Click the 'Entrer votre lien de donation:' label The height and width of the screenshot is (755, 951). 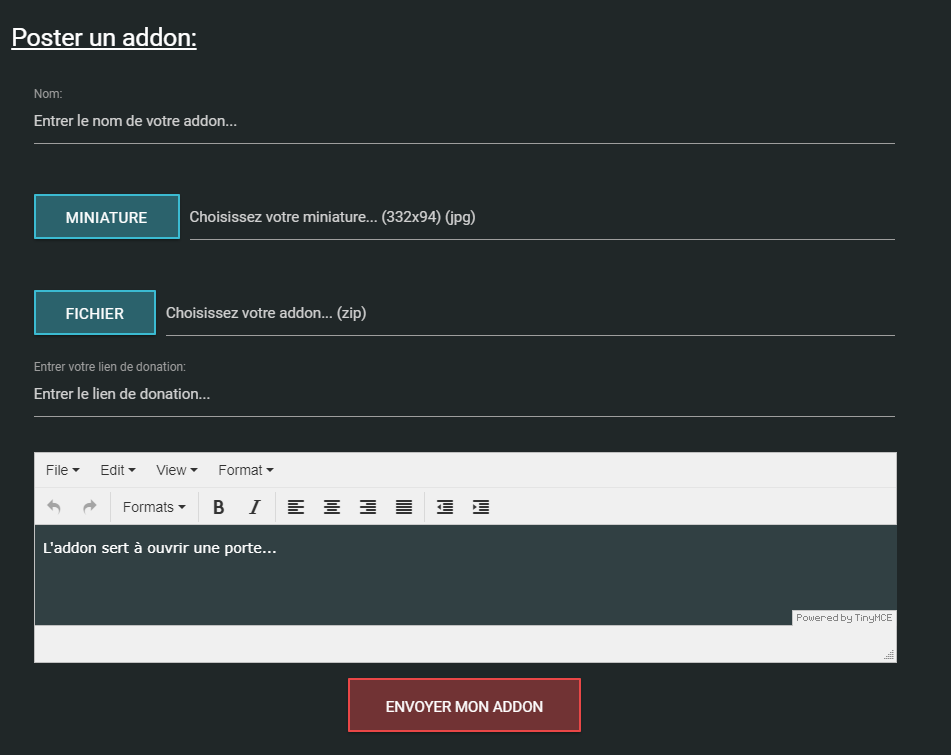tap(110, 367)
